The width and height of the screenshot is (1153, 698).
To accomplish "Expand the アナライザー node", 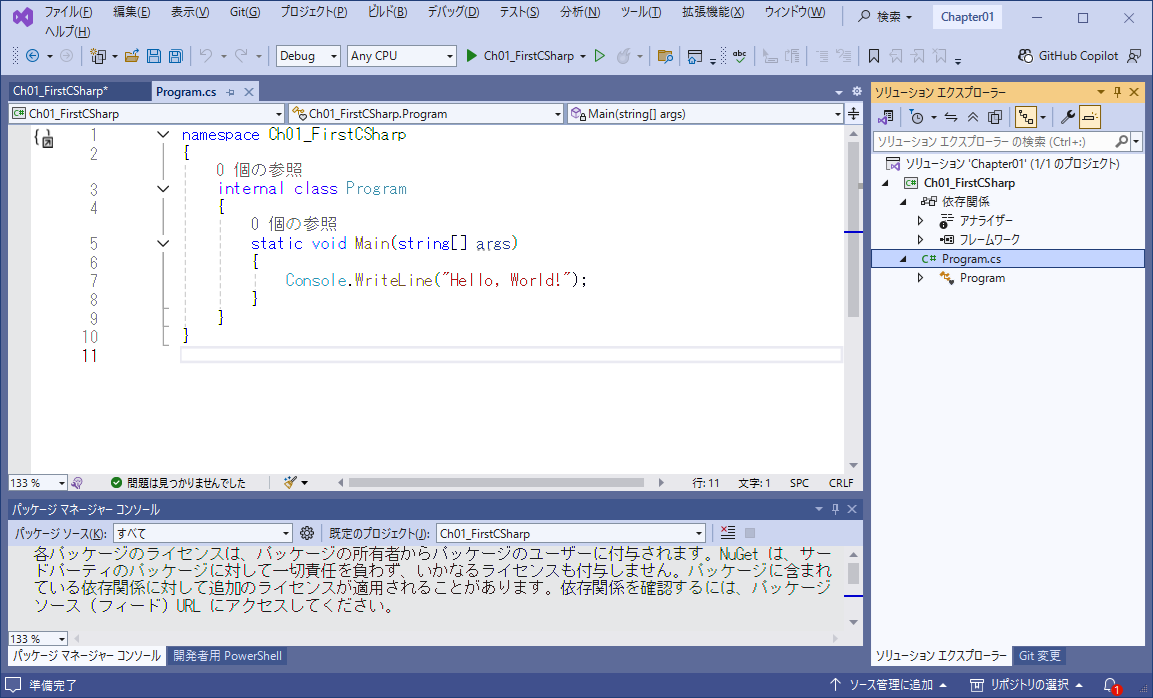I will point(921,220).
